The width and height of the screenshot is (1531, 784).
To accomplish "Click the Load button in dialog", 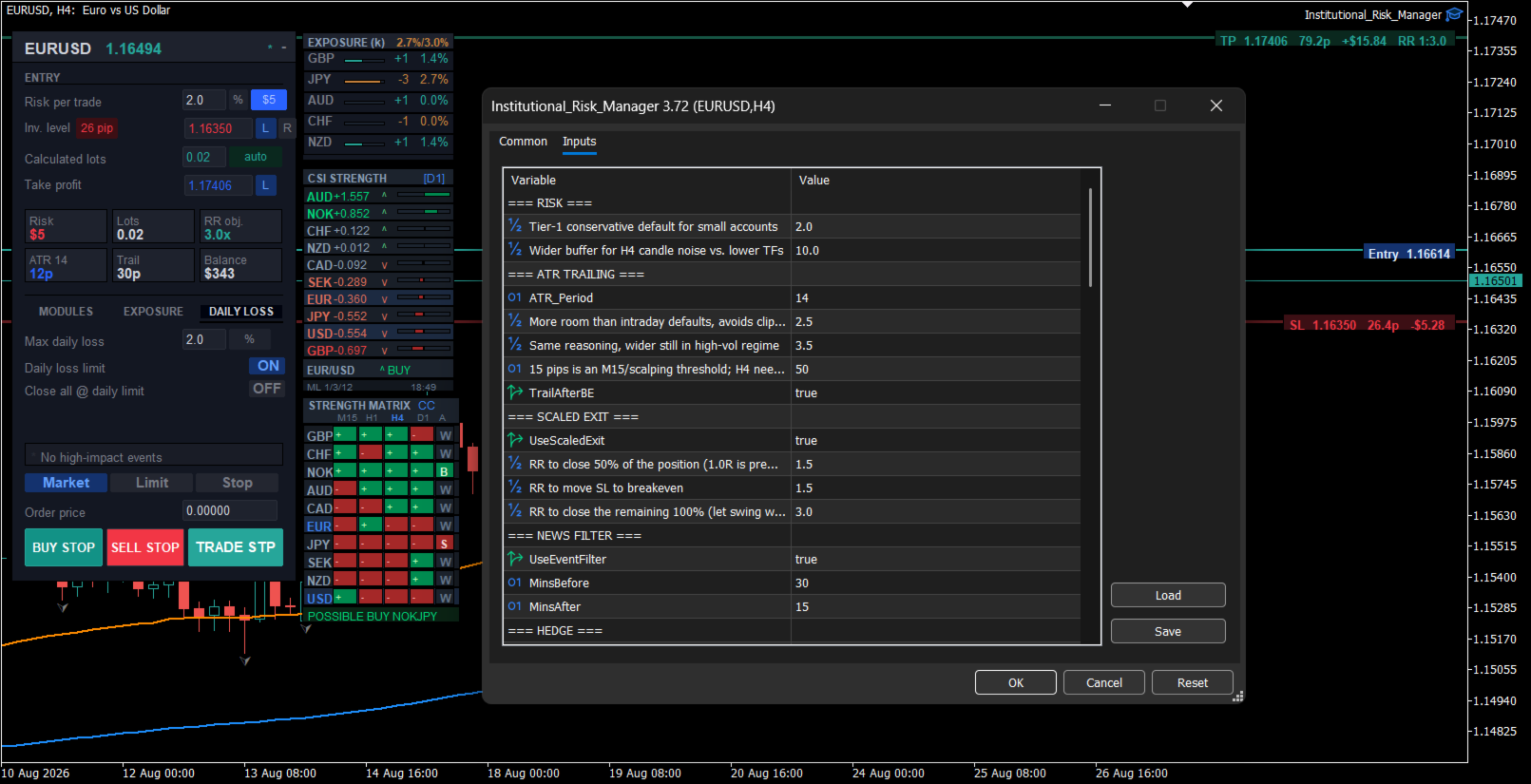I will pyautogui.click(x=1168, y=595).
